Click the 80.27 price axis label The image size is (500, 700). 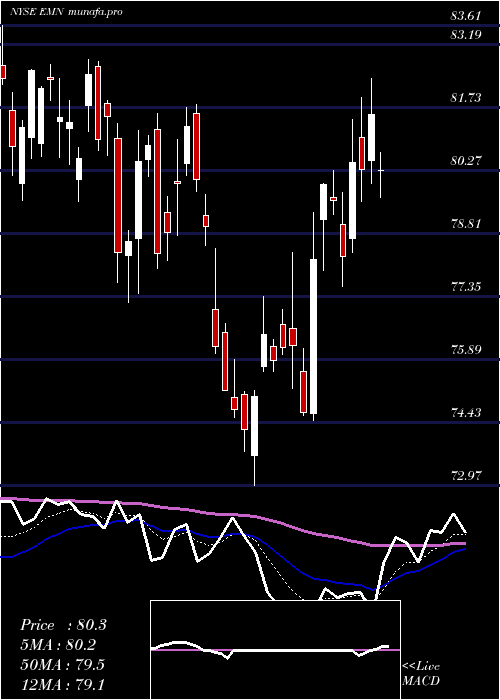point(466,160)
